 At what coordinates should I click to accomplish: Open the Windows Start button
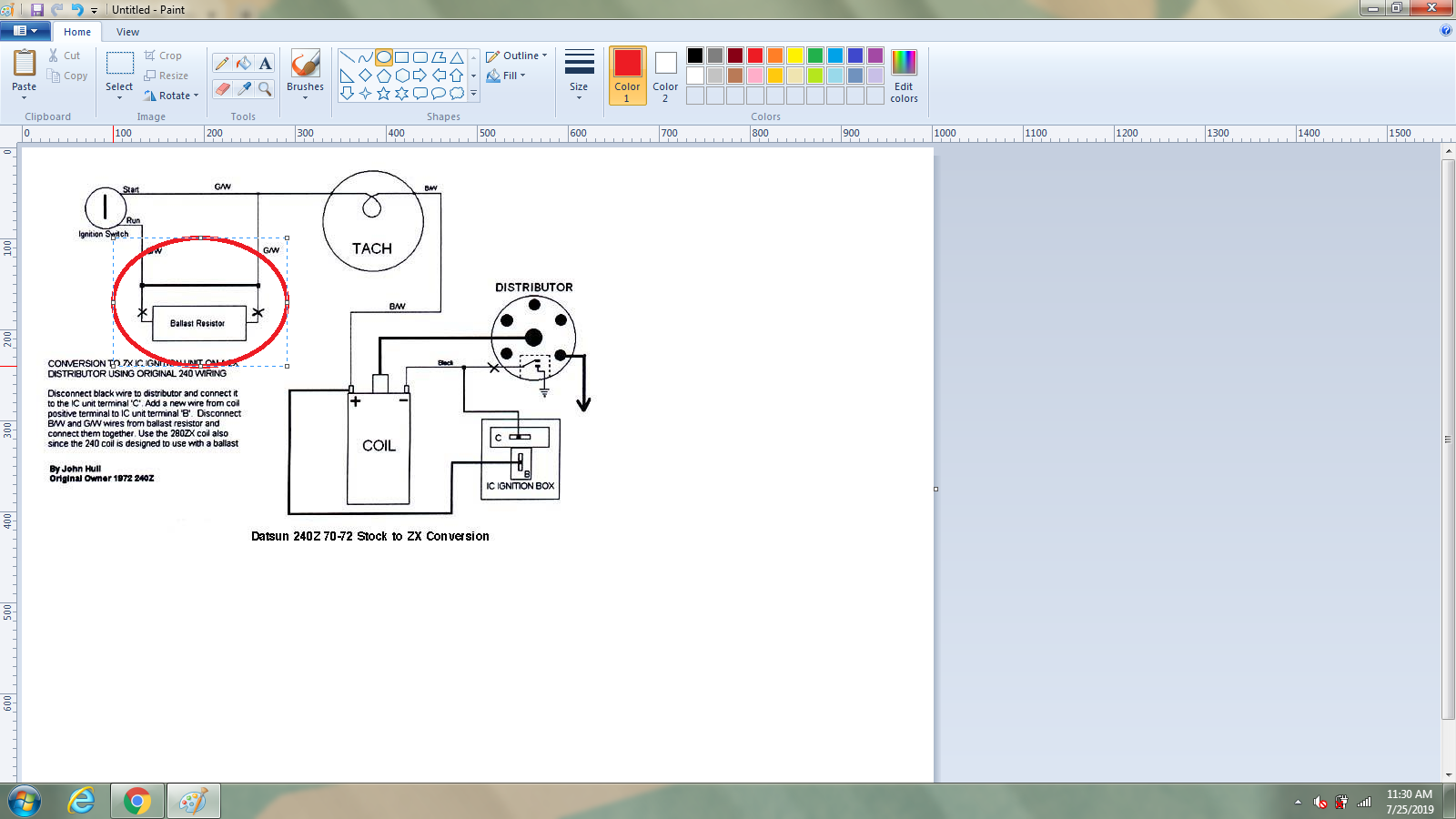tap(25, 802)
